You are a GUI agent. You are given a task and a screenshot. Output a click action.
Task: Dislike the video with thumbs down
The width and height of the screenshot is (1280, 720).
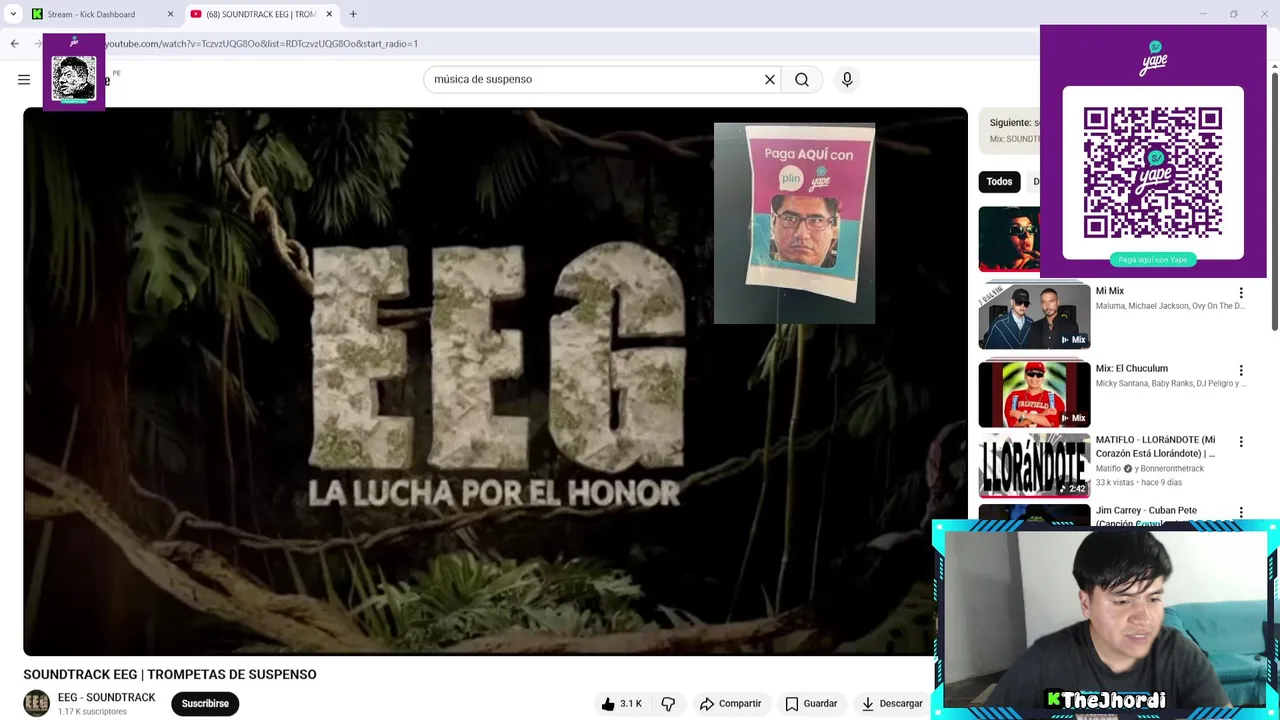point(668,704)
